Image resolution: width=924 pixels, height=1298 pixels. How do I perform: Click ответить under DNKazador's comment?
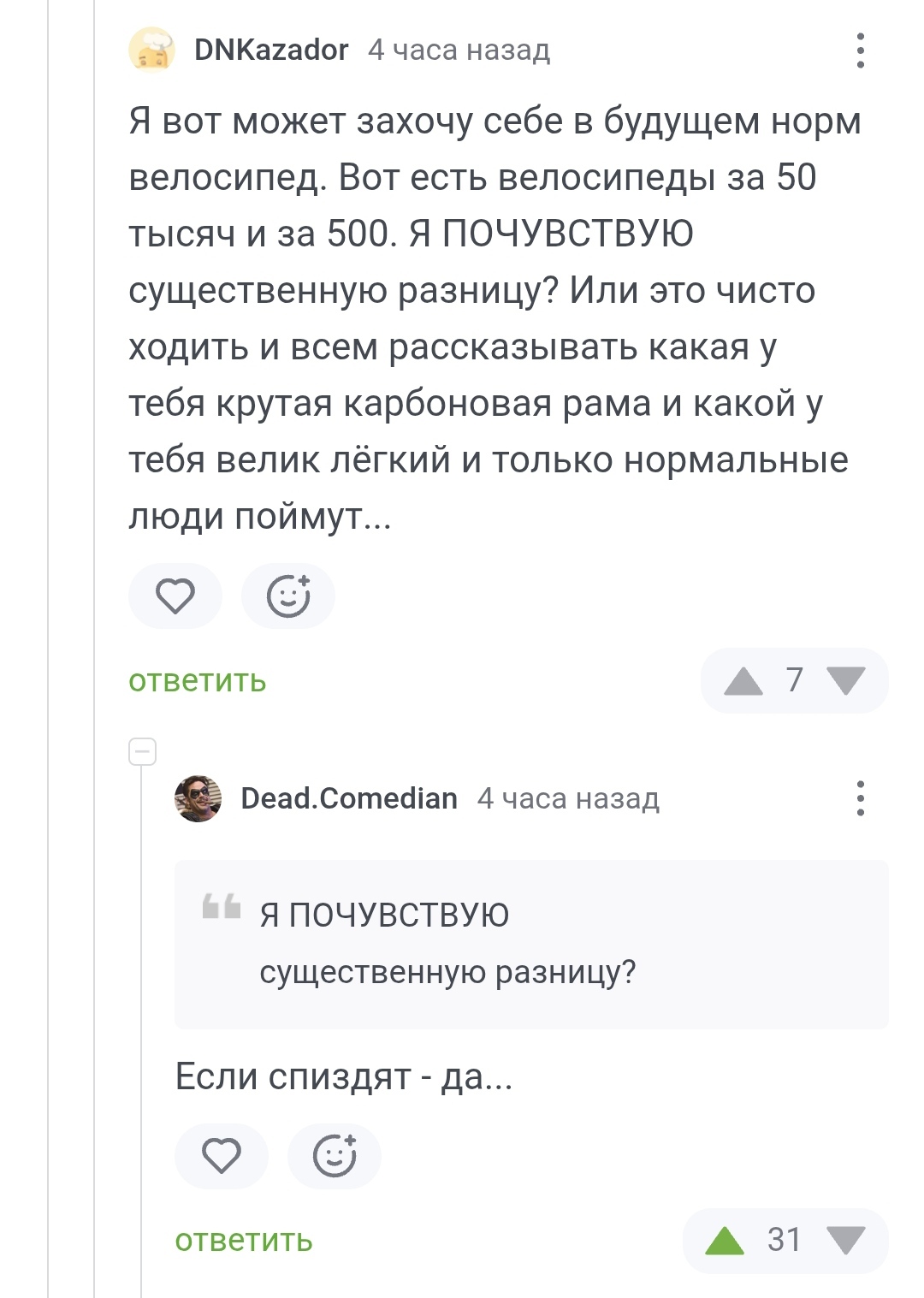[198, 681]
